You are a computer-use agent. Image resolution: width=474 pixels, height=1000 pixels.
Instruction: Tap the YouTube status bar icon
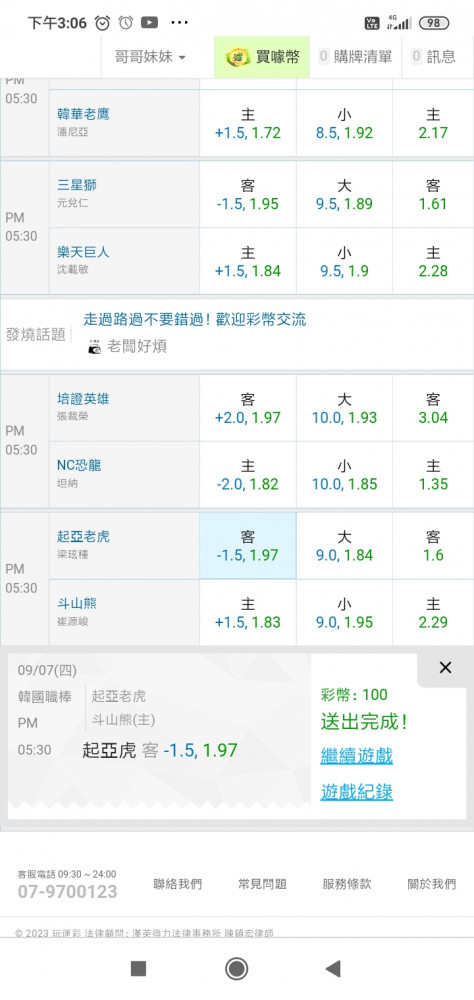(x=149, y=22)
